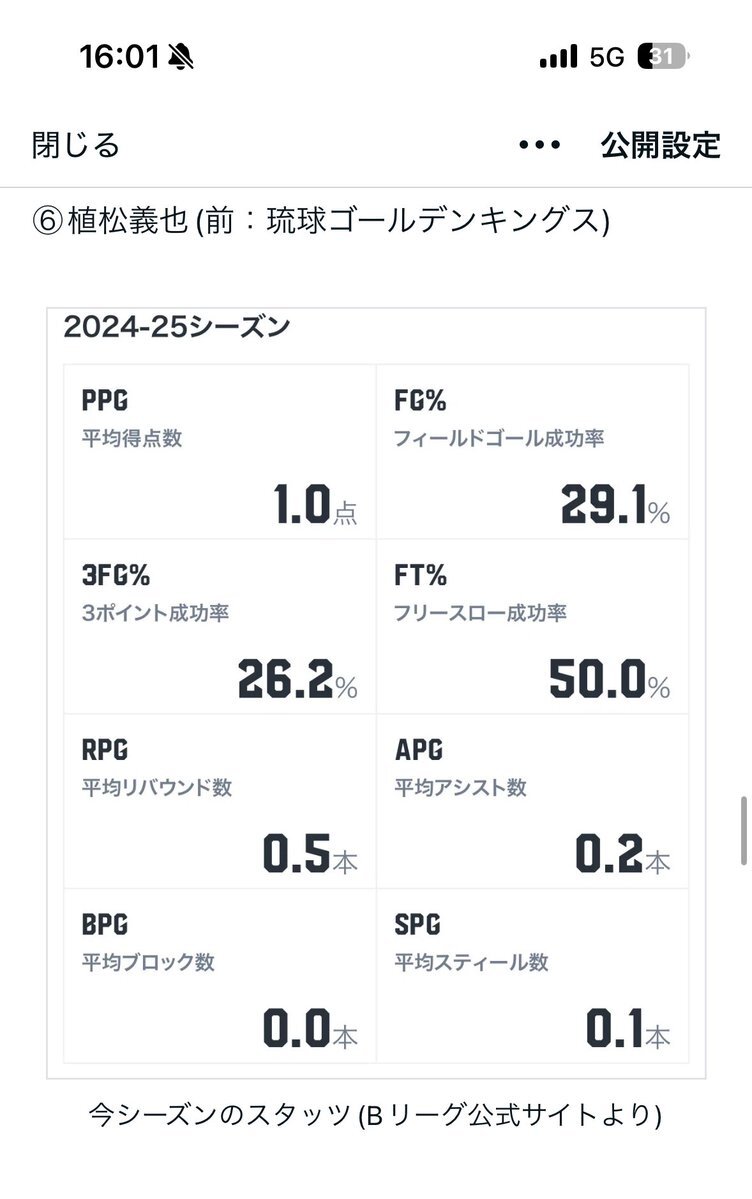Tap the 16:01 status bar clock
The height and width of the screenshot is (1199, 752).
(x=119, y=57)
